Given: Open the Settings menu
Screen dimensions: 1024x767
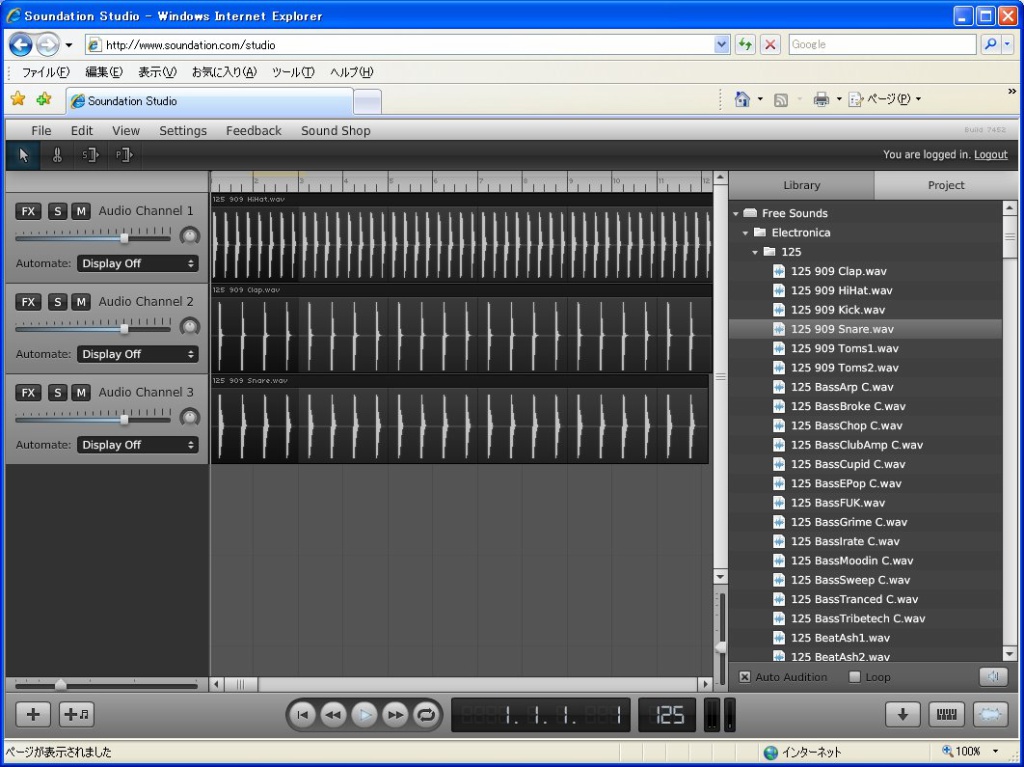Looking at the screenshot, I should click(x=183, y=131).
